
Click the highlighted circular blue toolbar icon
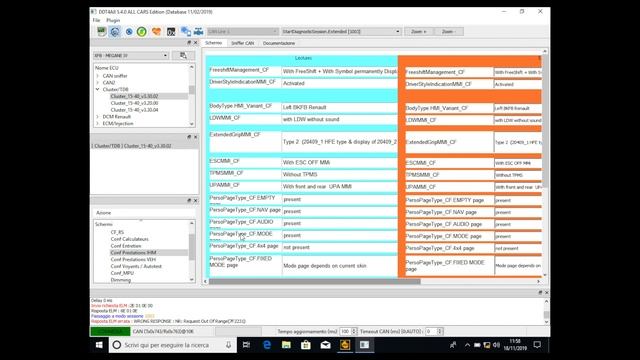115,31
